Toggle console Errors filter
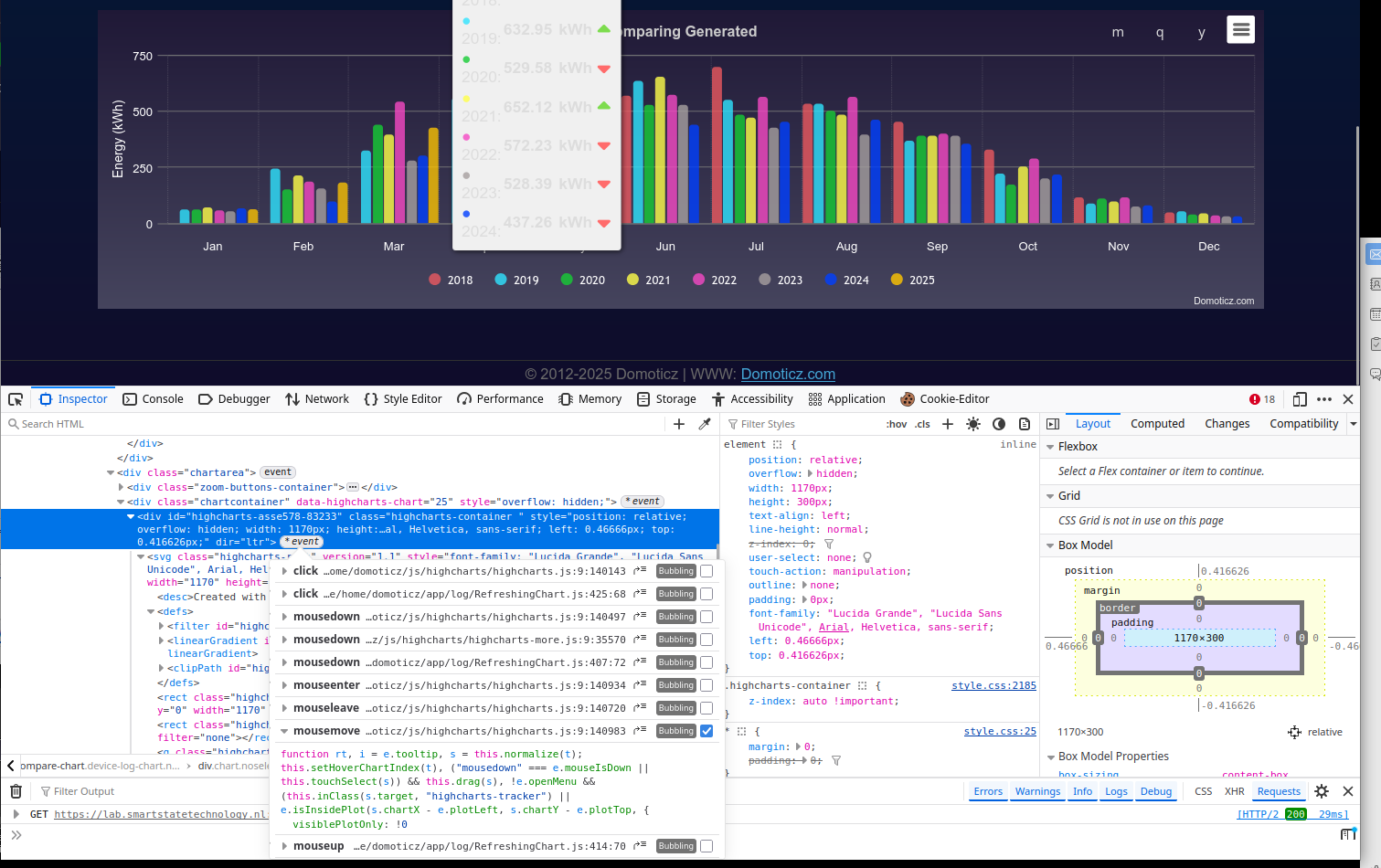 click(988, 791)
